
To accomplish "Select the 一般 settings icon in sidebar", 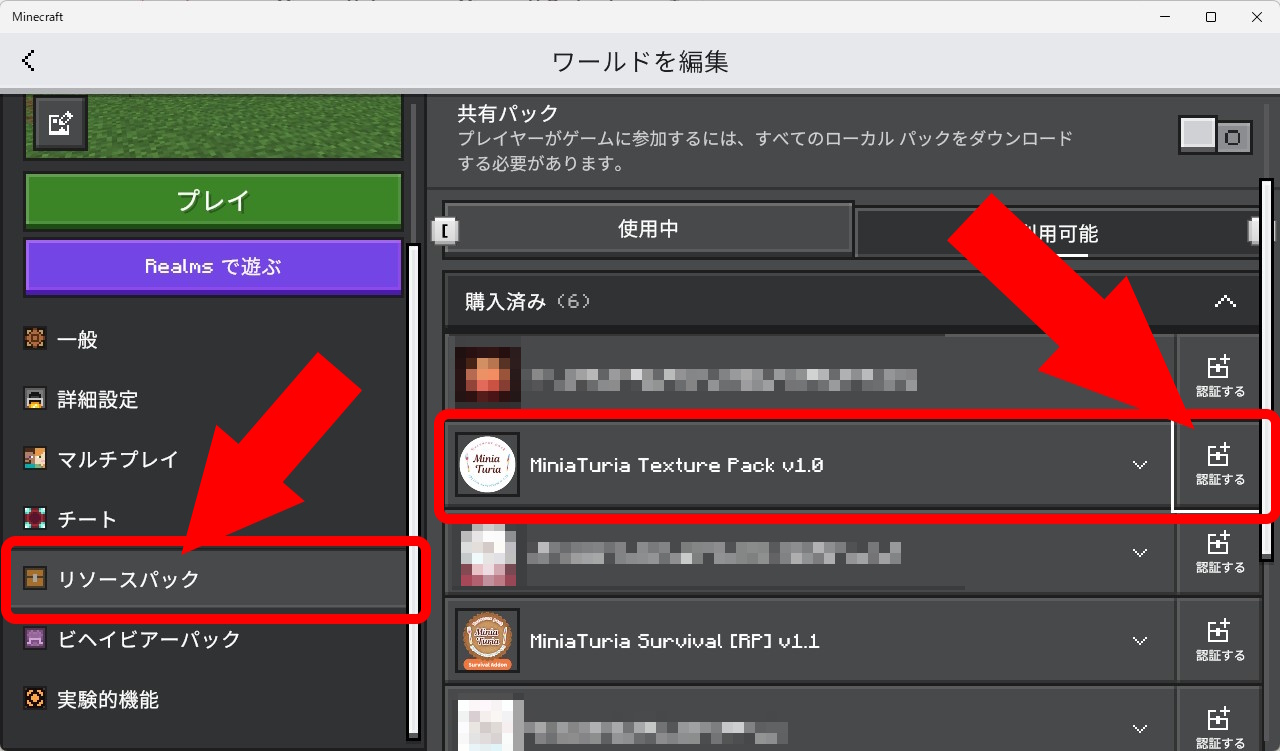I will point(35,340).
